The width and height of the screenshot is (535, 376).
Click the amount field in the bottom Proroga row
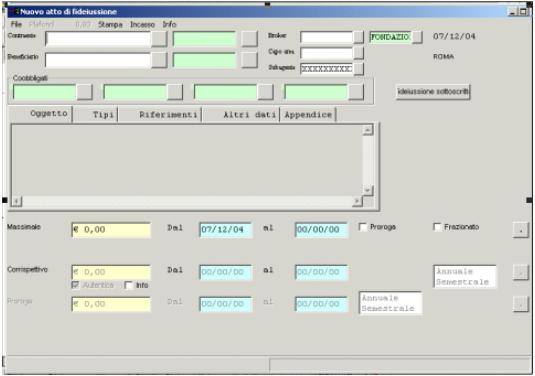tap(111, 304)
